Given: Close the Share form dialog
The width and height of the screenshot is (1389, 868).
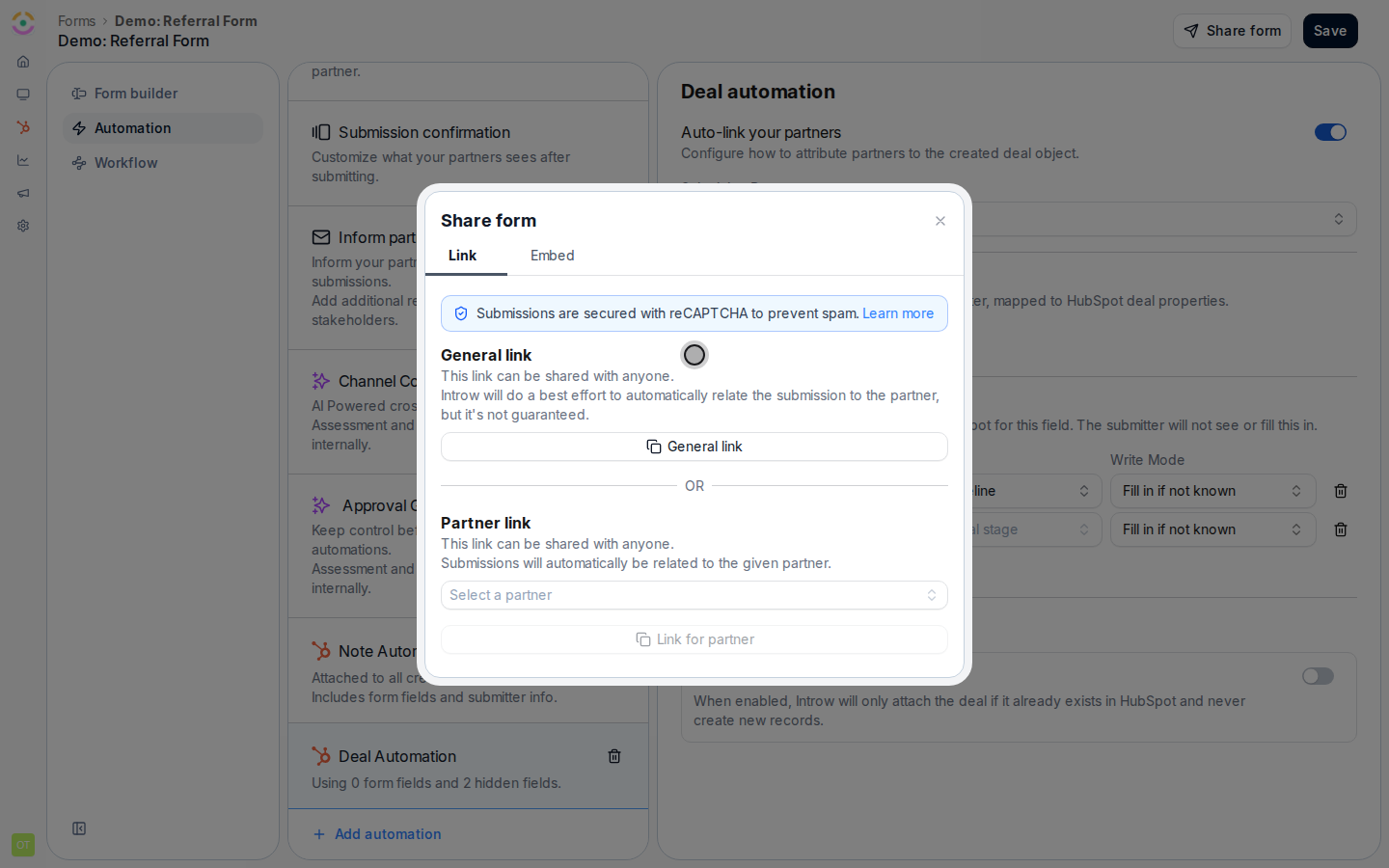Looking at the screenshot, I should pos(940,221).
